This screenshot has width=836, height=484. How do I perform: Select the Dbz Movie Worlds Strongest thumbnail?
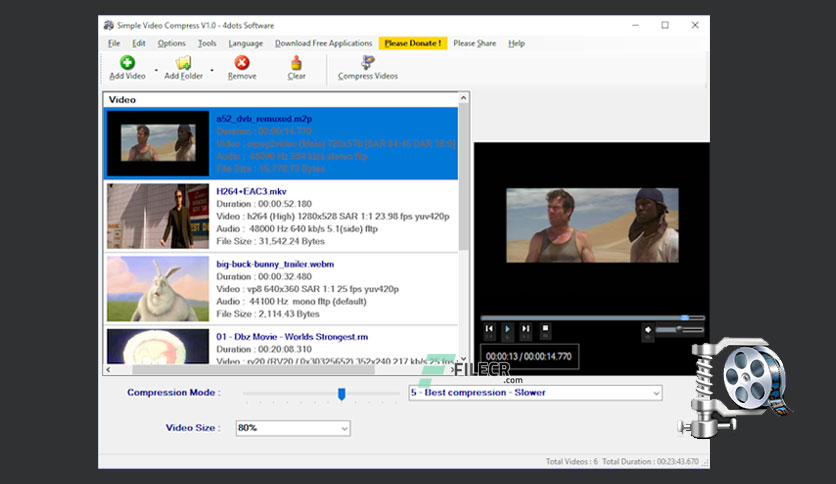158,346
